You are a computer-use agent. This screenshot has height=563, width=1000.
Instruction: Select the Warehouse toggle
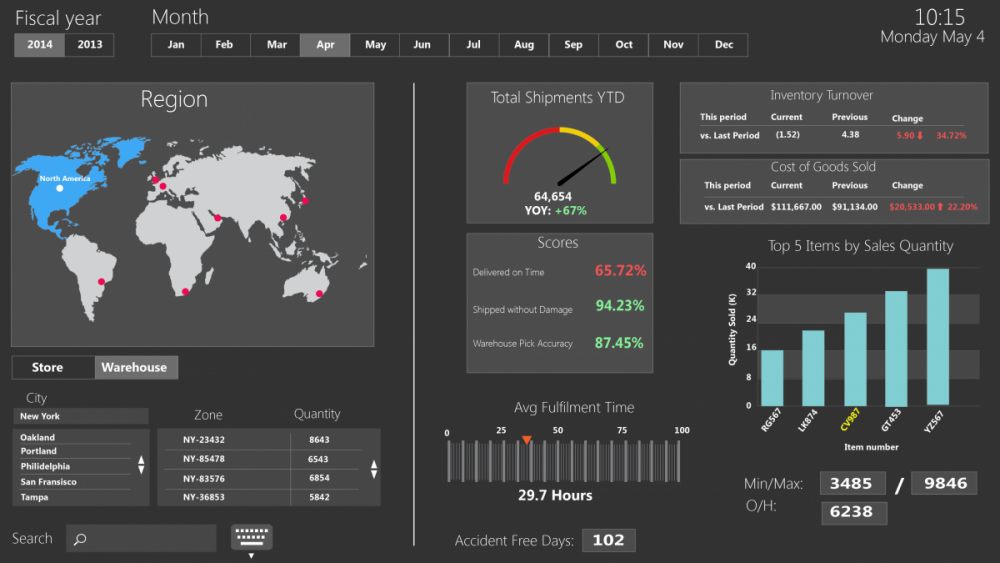click(x=136, y=368)
